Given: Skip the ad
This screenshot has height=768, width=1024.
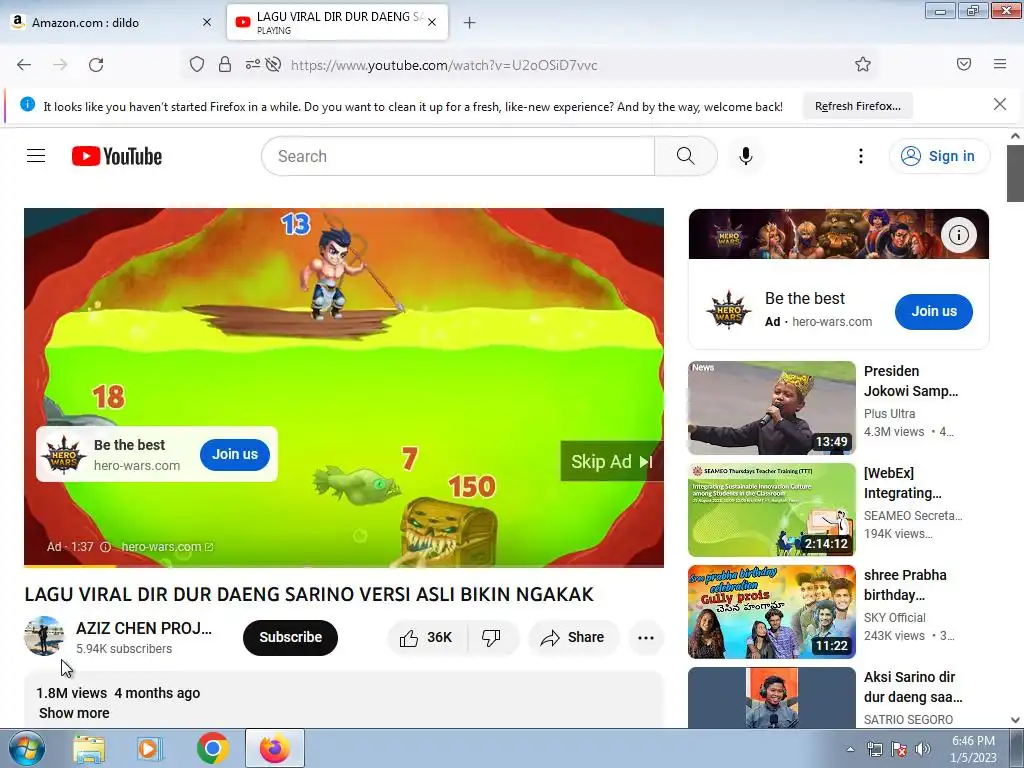Looking at the screenshot, I should click(611, 462).
